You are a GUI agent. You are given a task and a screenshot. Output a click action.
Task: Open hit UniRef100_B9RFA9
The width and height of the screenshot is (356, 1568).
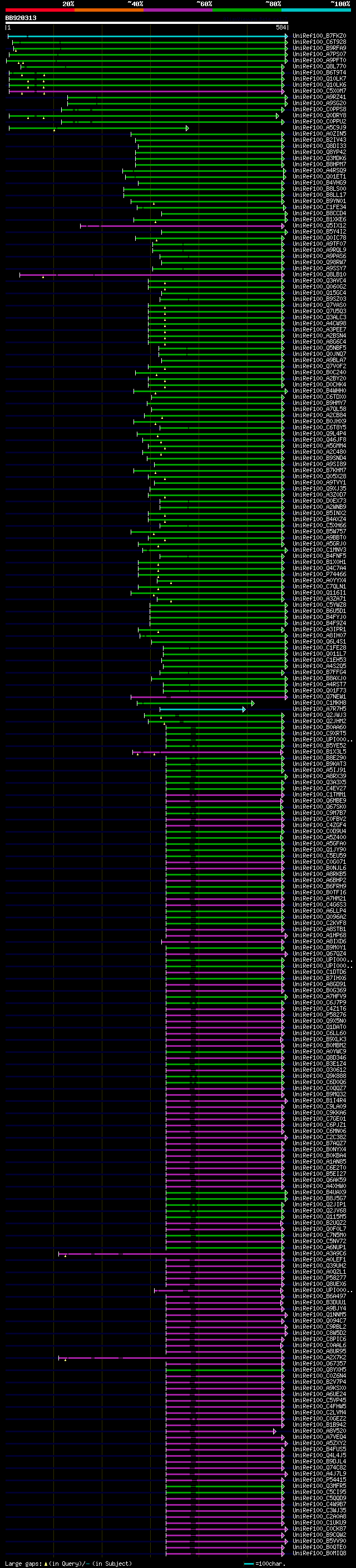coord(319,48)
